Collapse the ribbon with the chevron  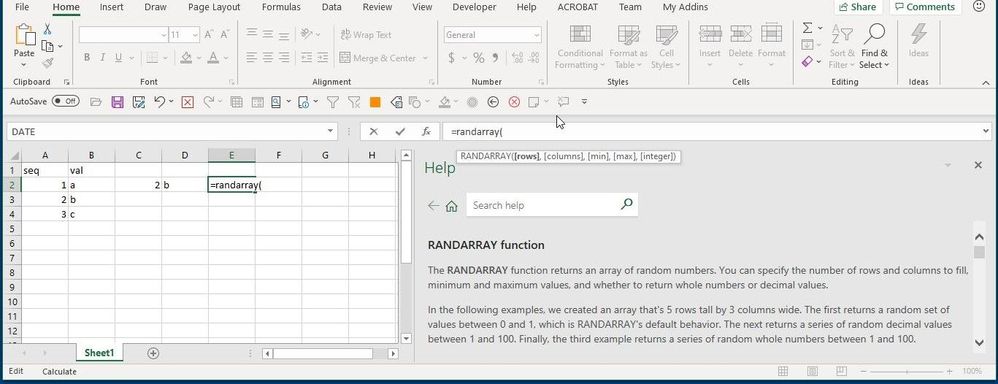986,82
